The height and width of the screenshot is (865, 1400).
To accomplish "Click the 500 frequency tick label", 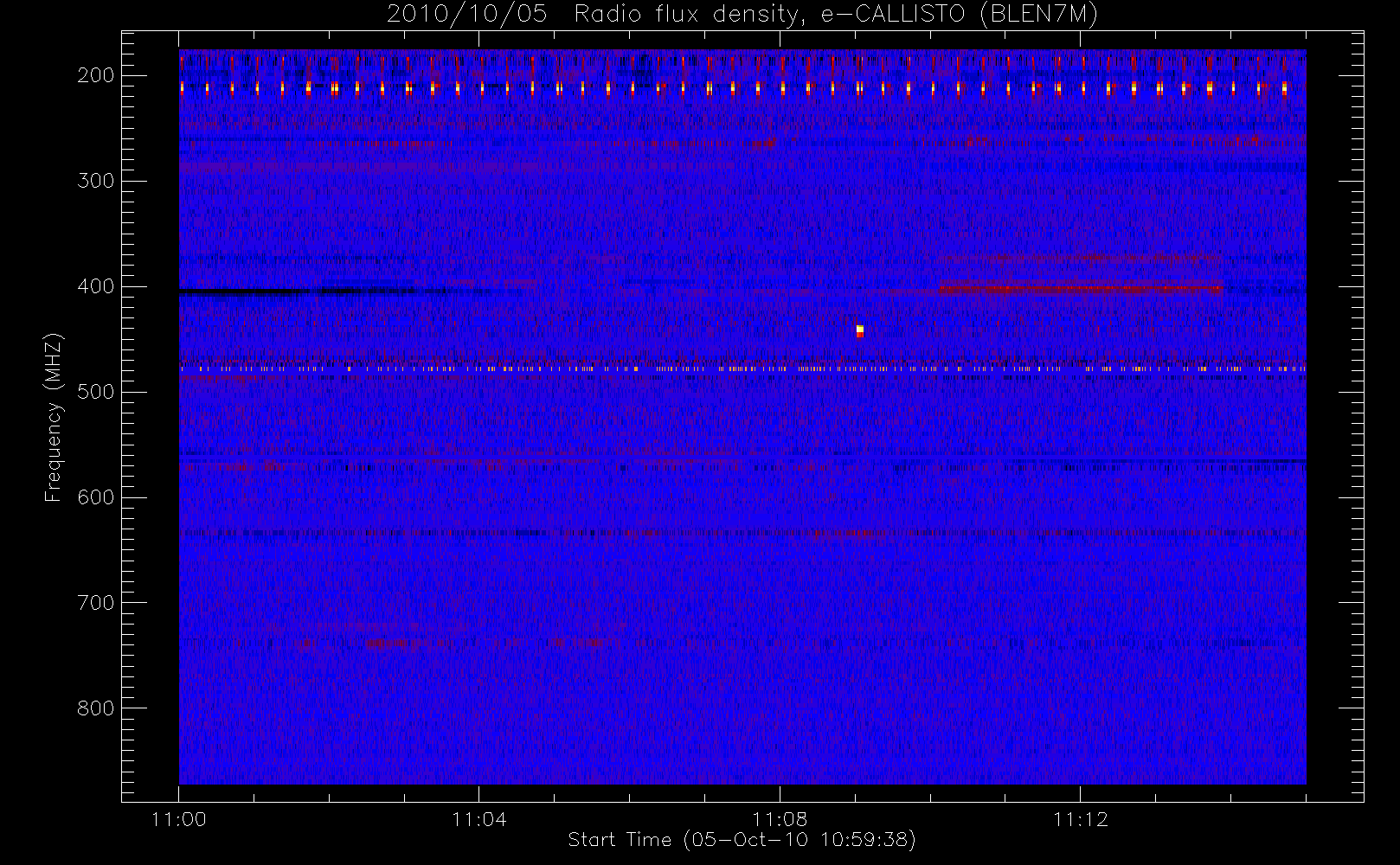I will pyautogui.click(x=95, y=392).
